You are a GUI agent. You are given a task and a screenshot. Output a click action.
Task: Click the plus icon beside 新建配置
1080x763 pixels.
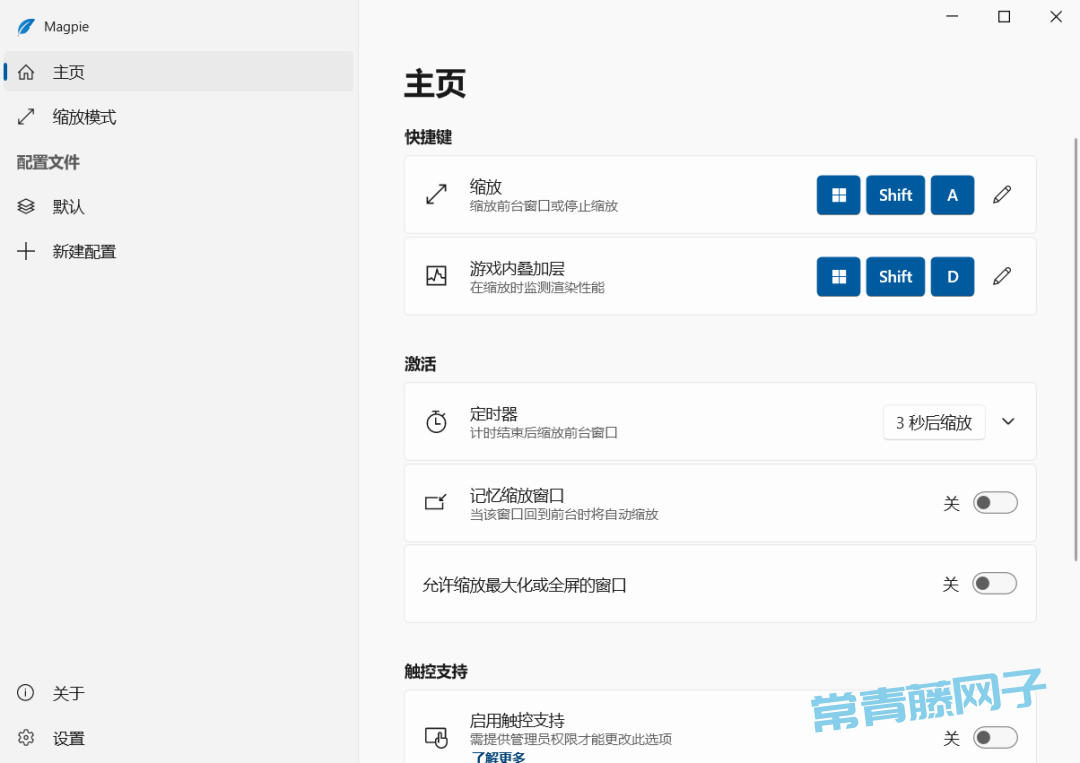pyautogui.click(x=26, y=251)
